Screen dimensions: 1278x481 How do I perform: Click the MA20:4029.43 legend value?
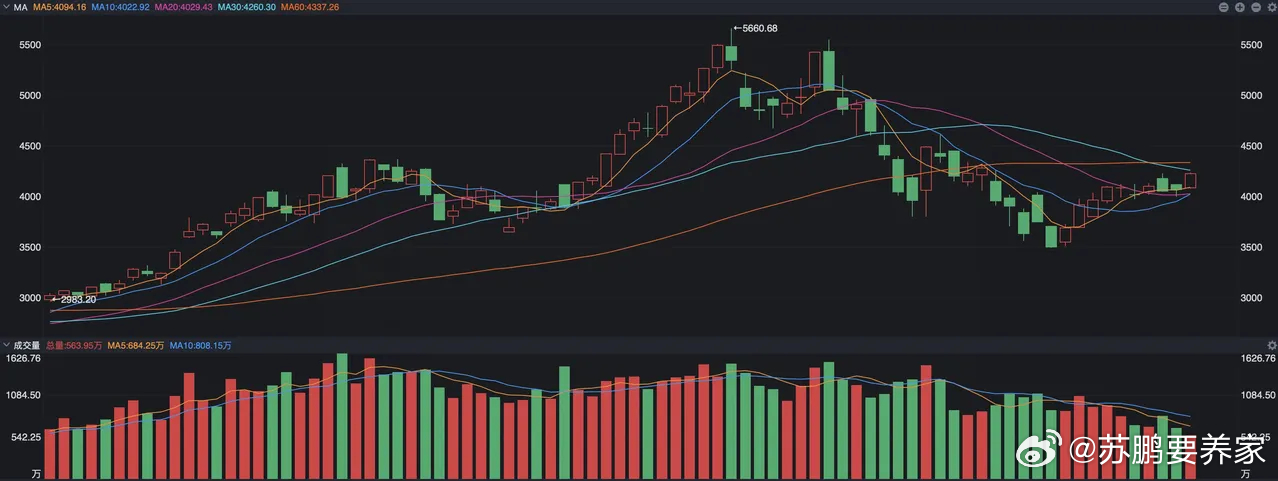coord(184,7)
